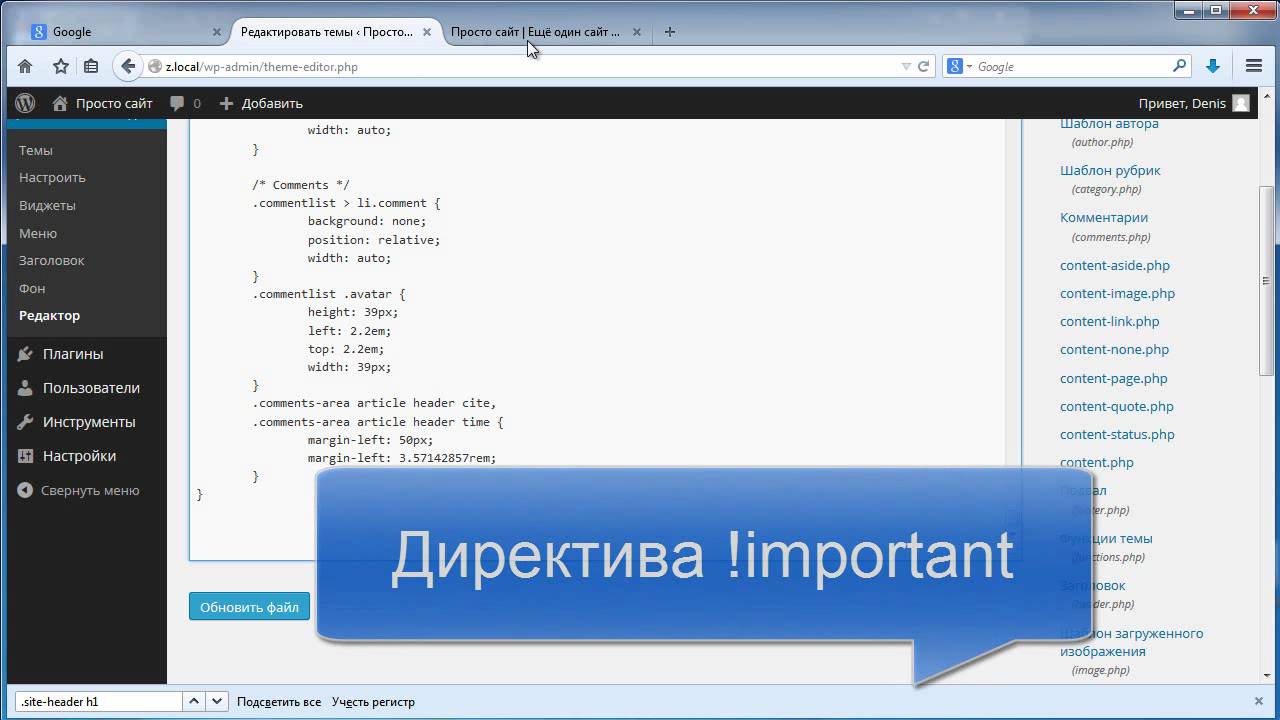Open the URL history dropdown arrow
1280x720 pixels.
click(906, 66)
